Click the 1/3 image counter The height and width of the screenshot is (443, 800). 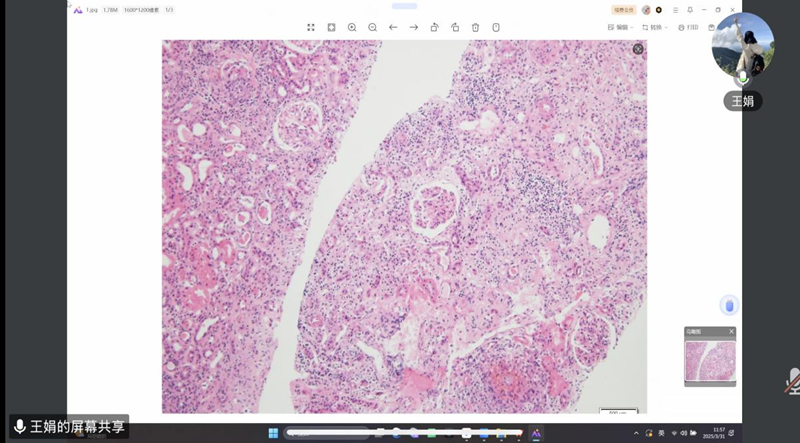click(169, 10)
